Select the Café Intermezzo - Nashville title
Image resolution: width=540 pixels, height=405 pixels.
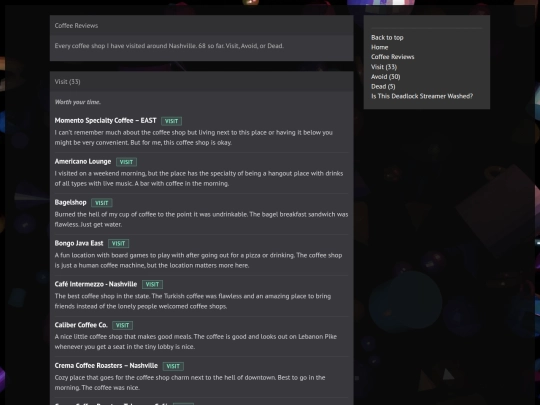pyautogui.click(x=96, y=284)
